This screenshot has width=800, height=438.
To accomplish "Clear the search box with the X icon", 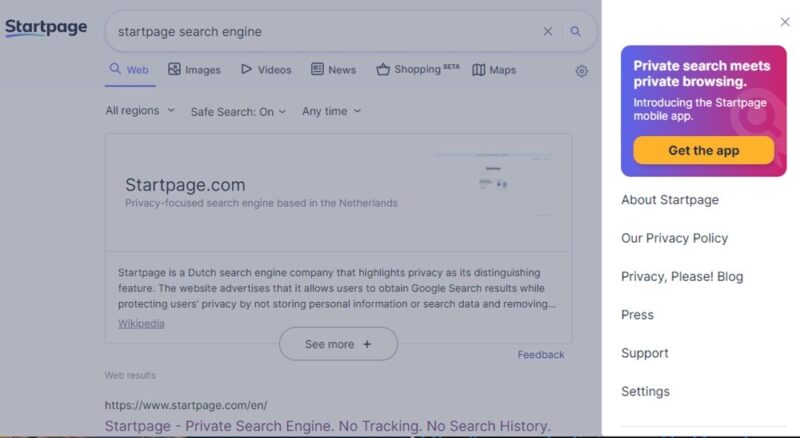I will [547, 32].
